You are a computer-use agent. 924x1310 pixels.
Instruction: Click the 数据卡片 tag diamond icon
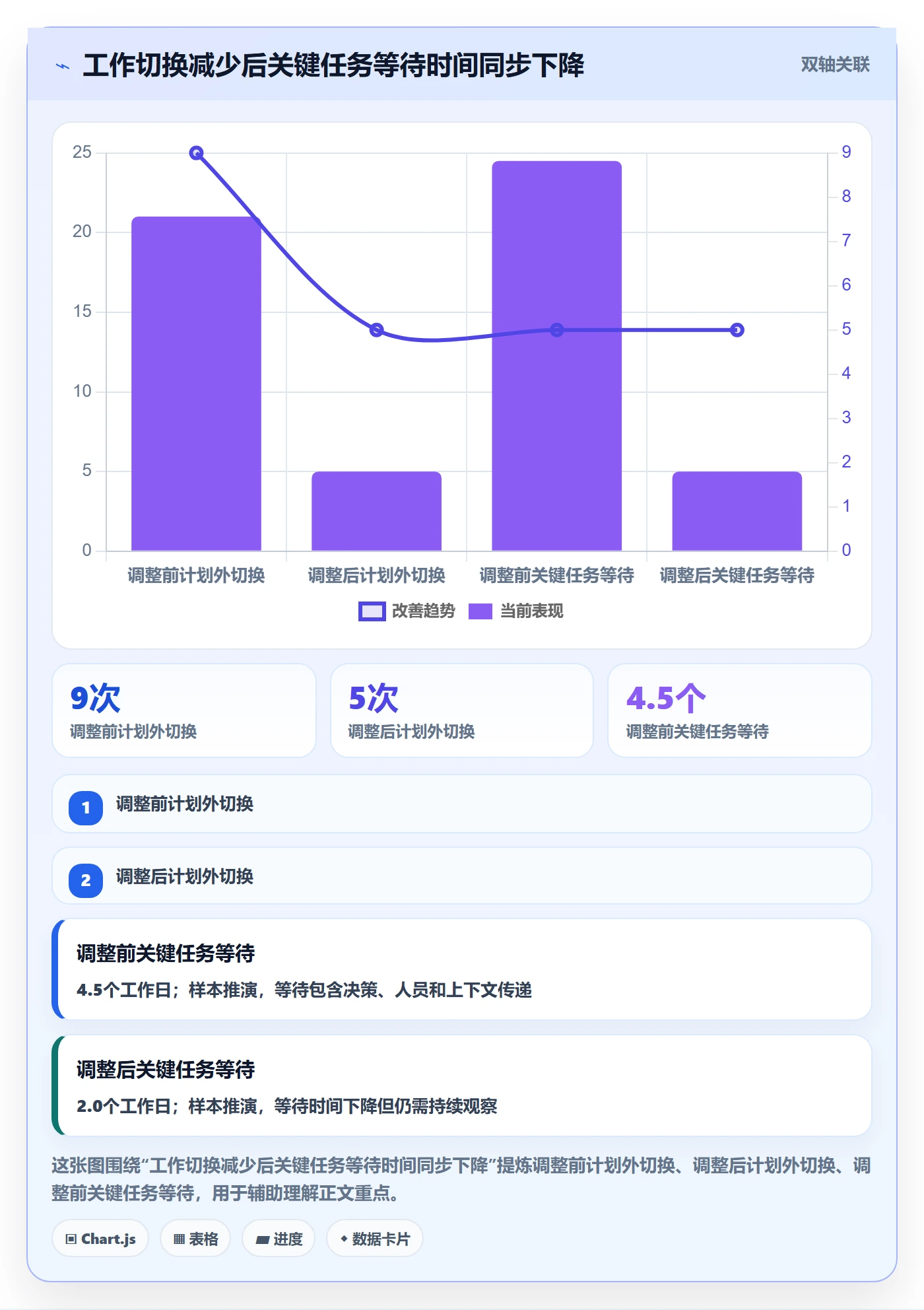(344, 1239)
